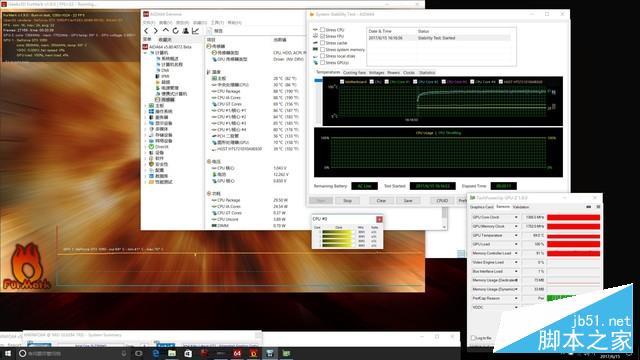Open the Graphics Card tab in GPU-Z
This screenshot has height=360, width=640.
pos(482,207)
